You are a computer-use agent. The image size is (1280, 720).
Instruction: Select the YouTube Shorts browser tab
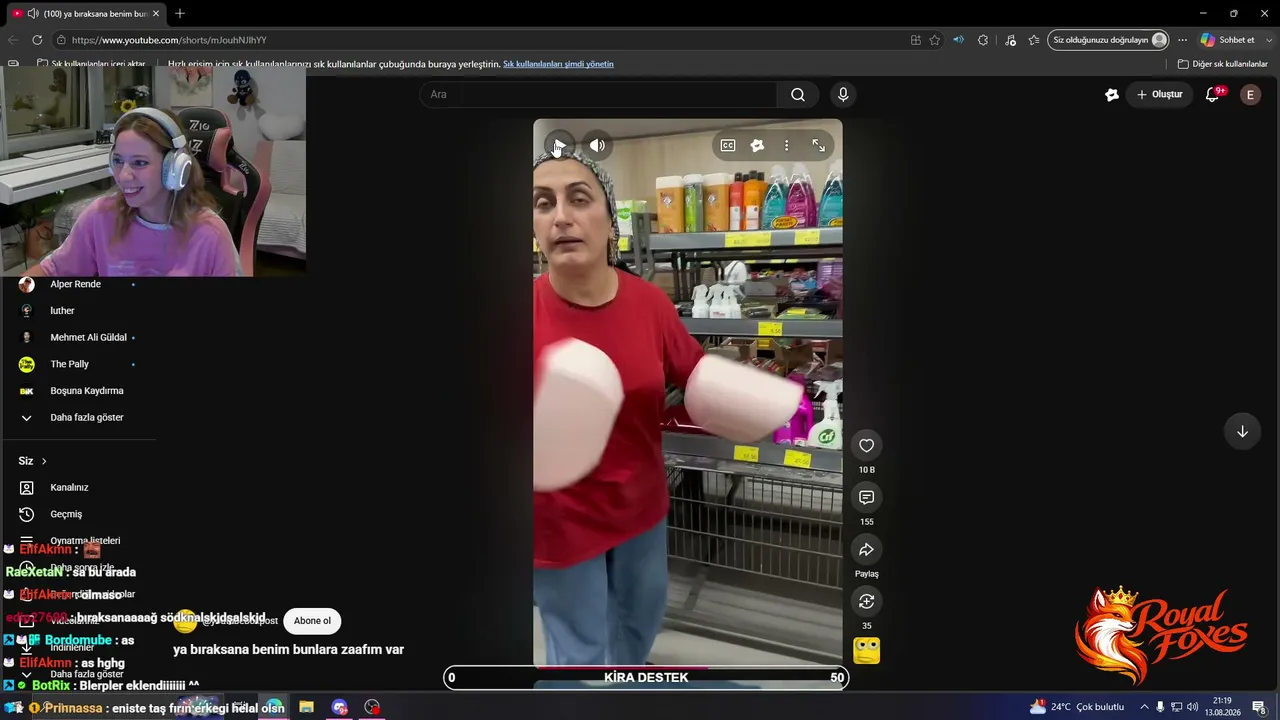coord(86,13)
